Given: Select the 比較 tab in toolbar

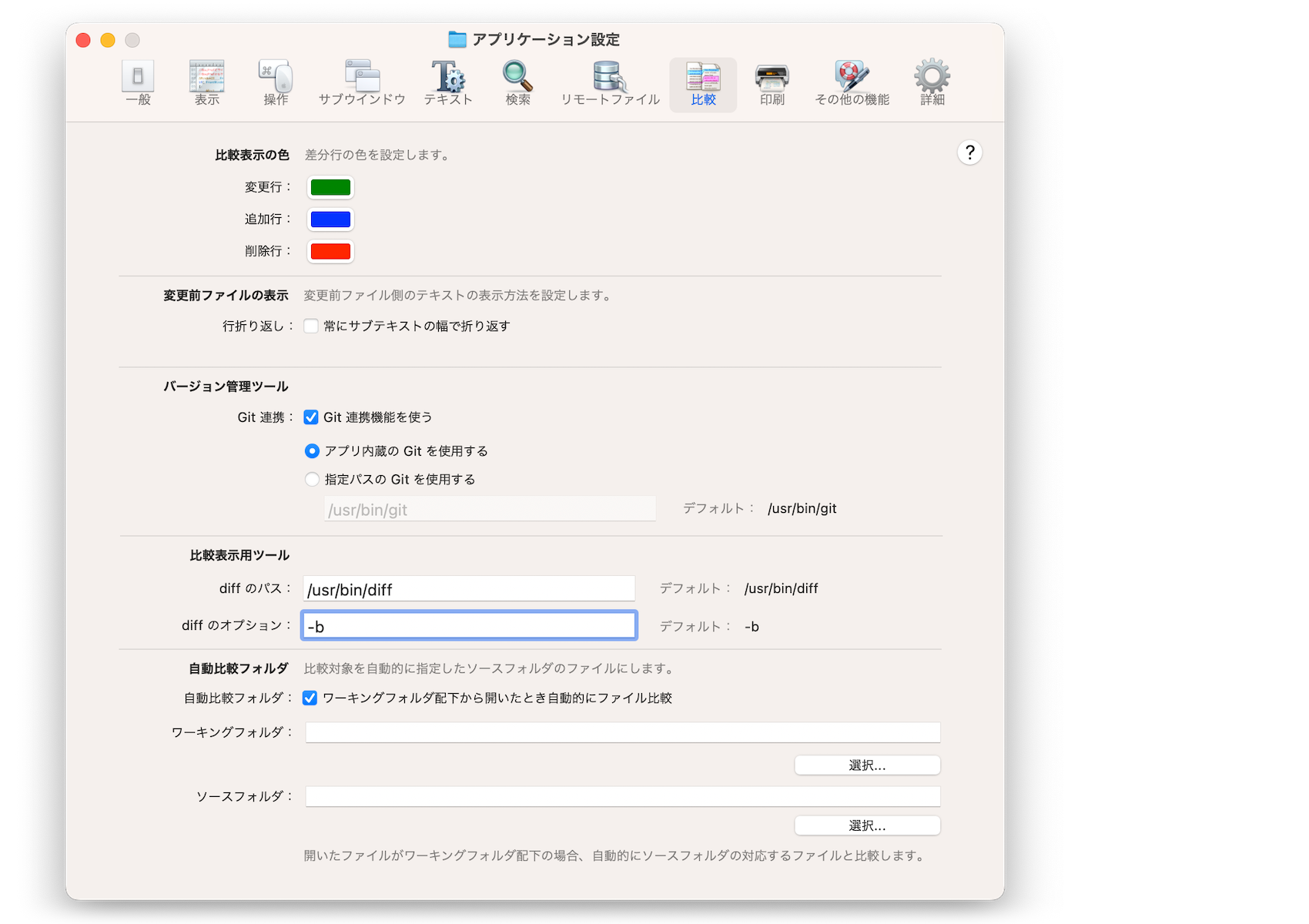Looking at the screenshot, I should [703, 83].
